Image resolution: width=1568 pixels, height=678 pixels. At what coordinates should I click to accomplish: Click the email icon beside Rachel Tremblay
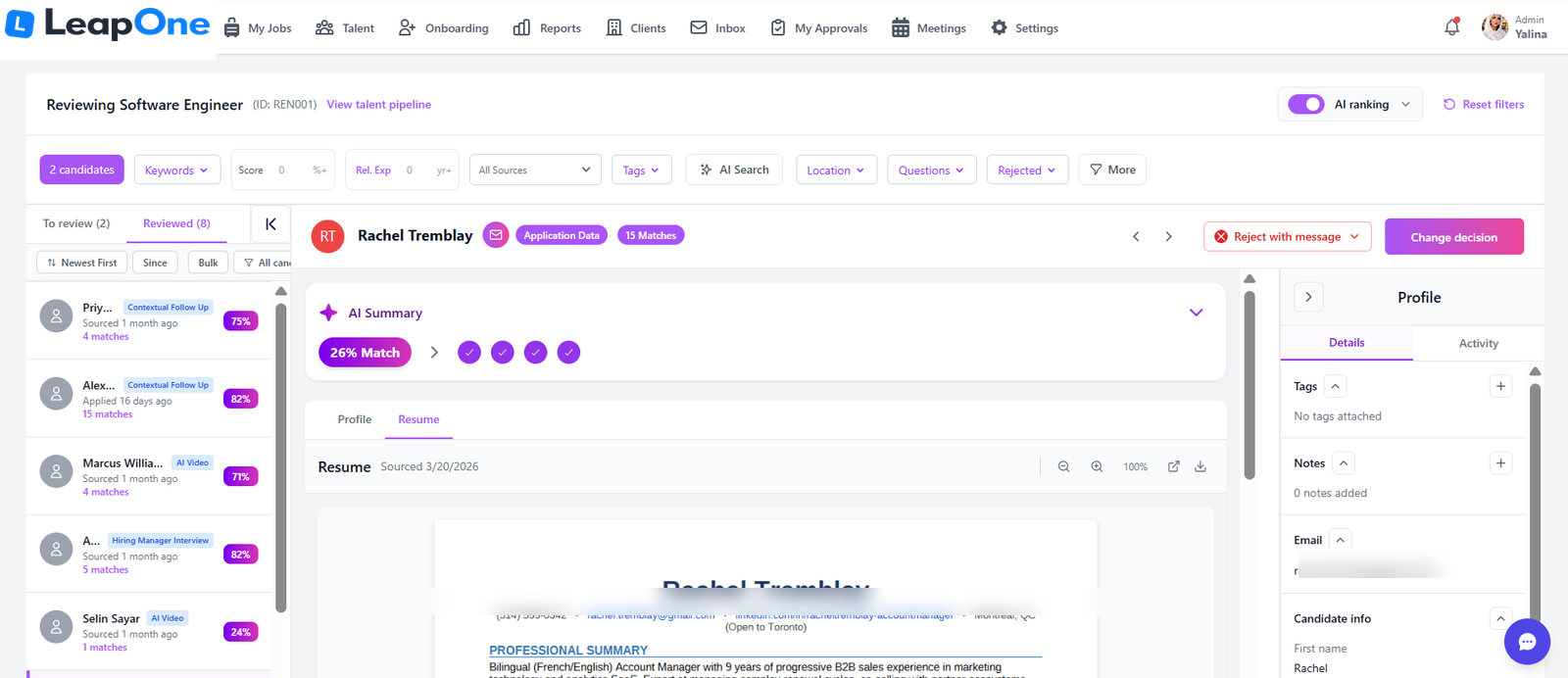click(496, 235)
